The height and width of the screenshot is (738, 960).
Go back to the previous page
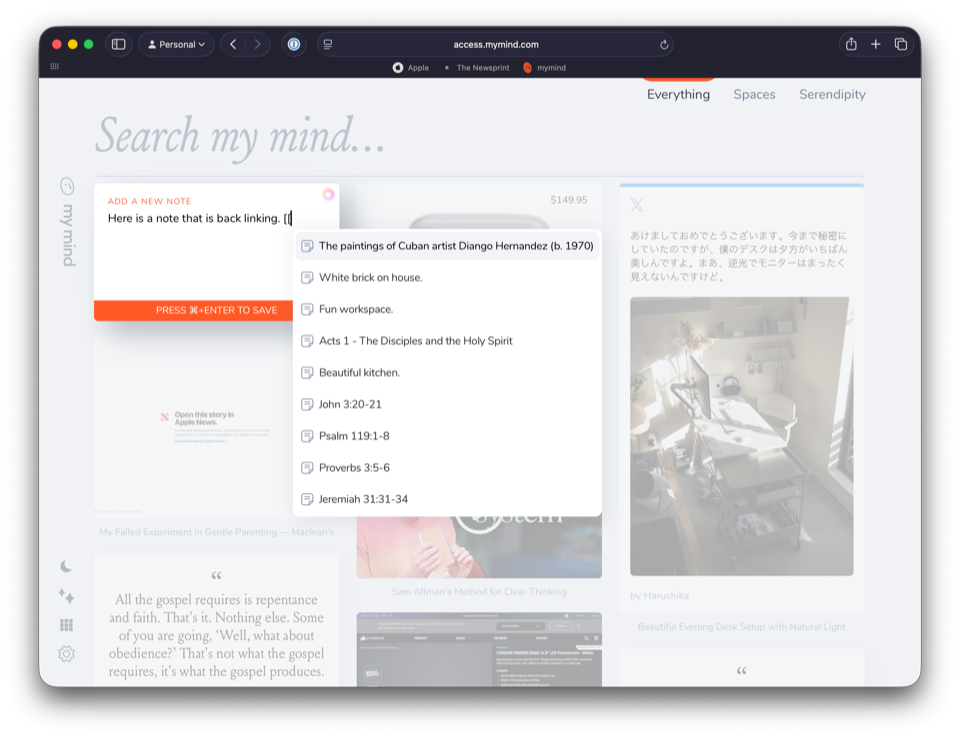click(233, 44)
